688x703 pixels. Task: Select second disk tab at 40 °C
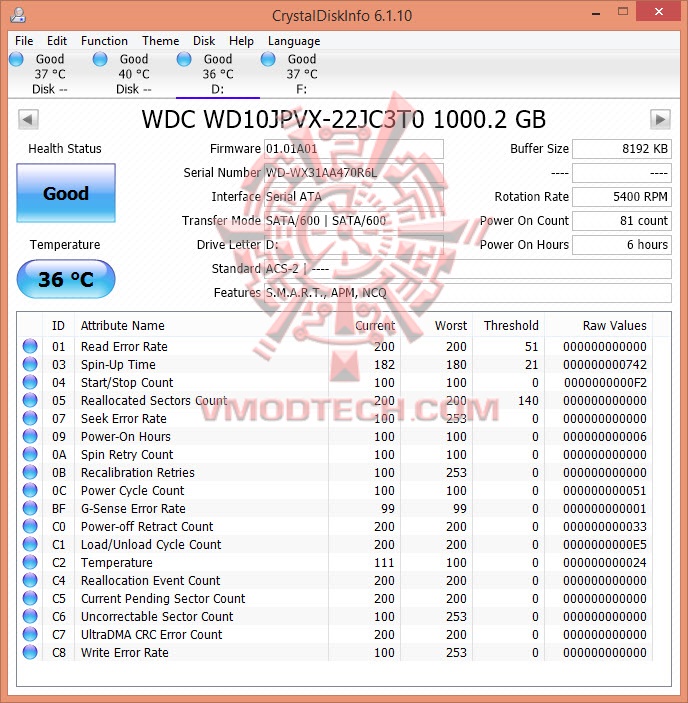coord(134,74)
